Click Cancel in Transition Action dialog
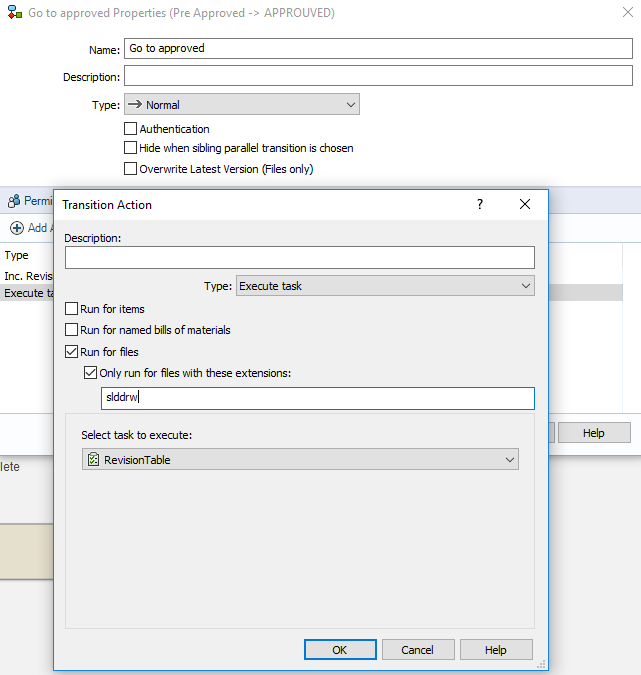This screenshot has height=675, width=641. click(x=417, y=650)
